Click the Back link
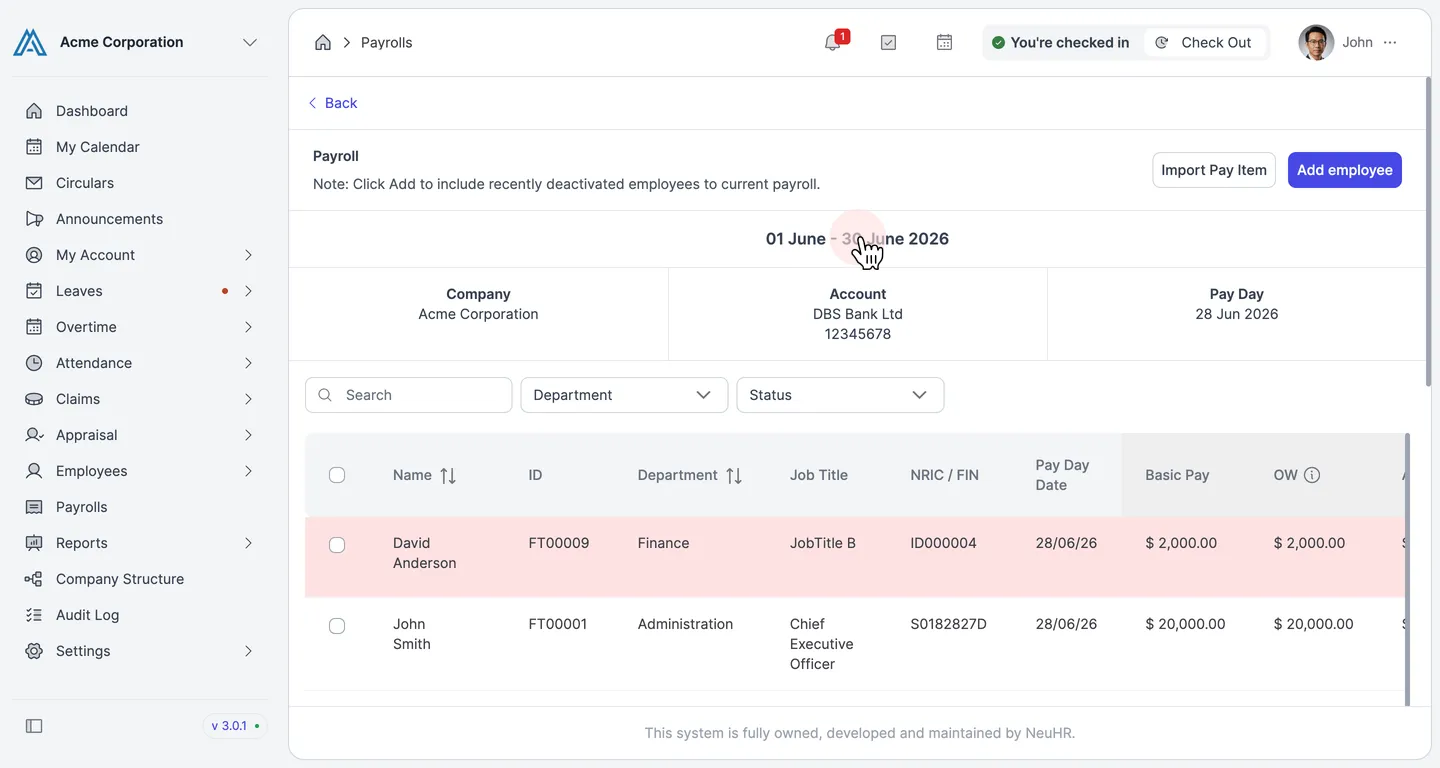The width and height of the screenshot is (1440, 768). click(x=332, y=103)
